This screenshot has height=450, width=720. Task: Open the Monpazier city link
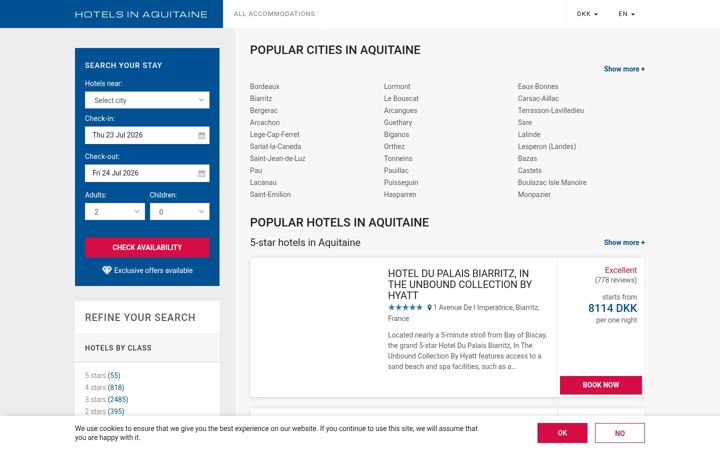pyautogui.click(x=534, y=194)
